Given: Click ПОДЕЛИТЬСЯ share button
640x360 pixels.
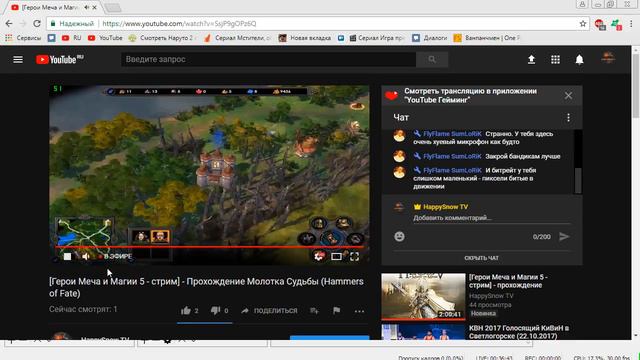Looking at the screenshot, I should 269,311.
